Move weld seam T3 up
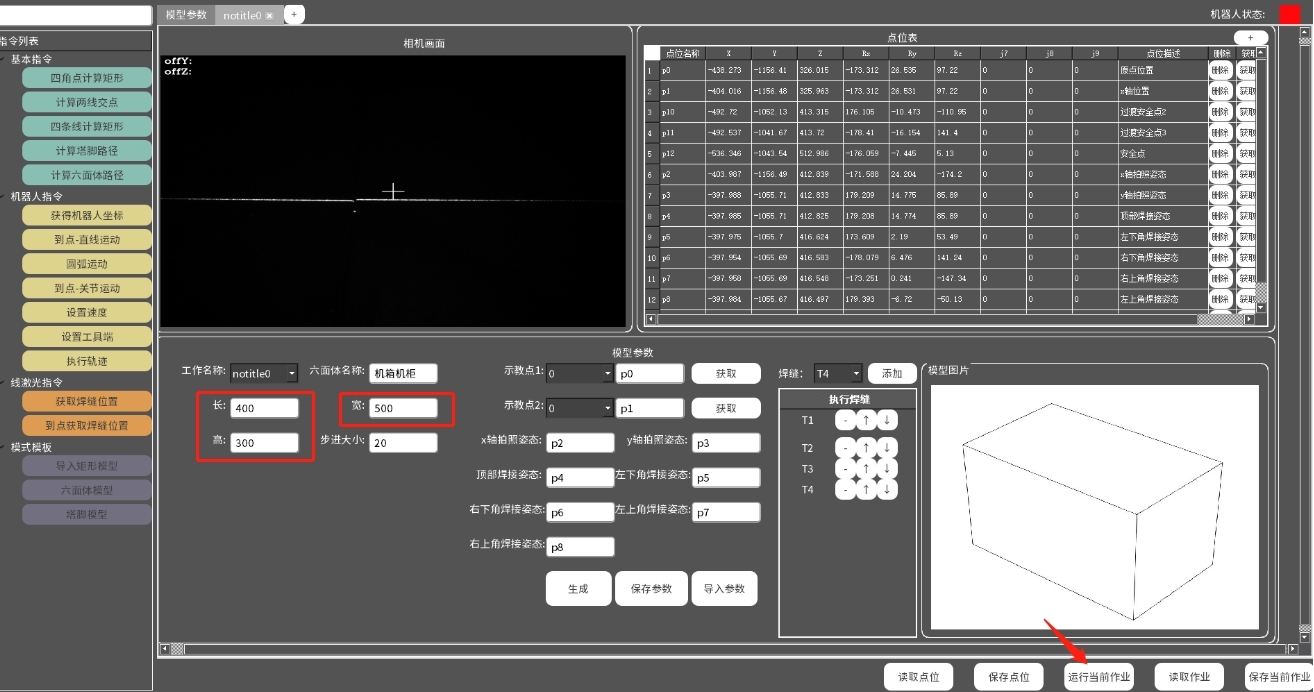Screen dimensions: 1314x692 click(x=867, y=468)
